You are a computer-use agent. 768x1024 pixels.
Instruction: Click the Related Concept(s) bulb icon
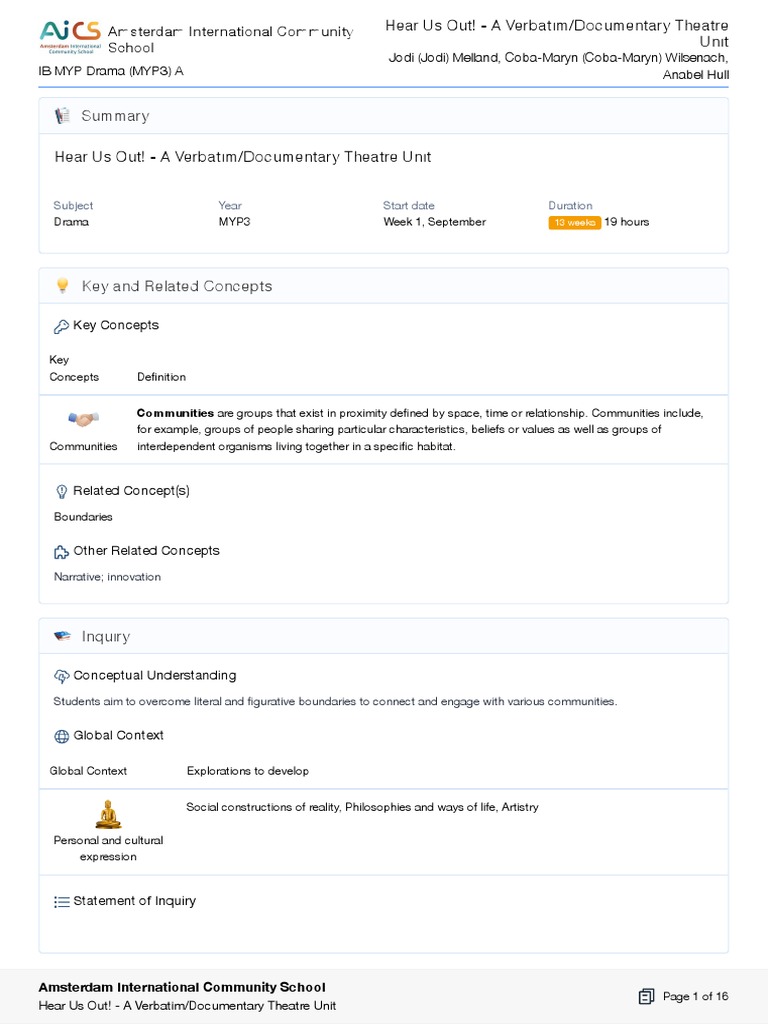point(61,491)
